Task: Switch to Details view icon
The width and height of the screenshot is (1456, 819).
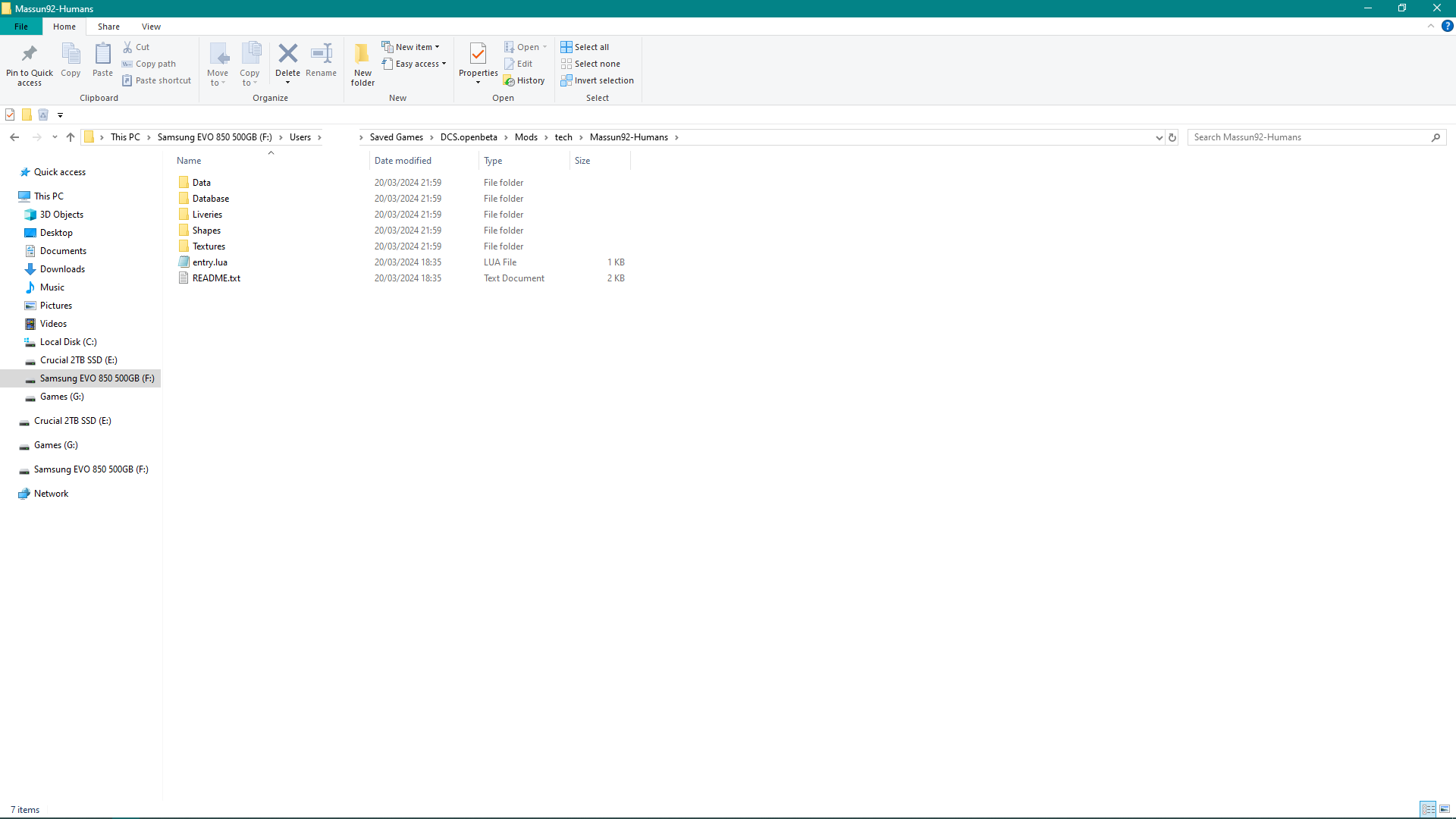Action: point(1428,809)
